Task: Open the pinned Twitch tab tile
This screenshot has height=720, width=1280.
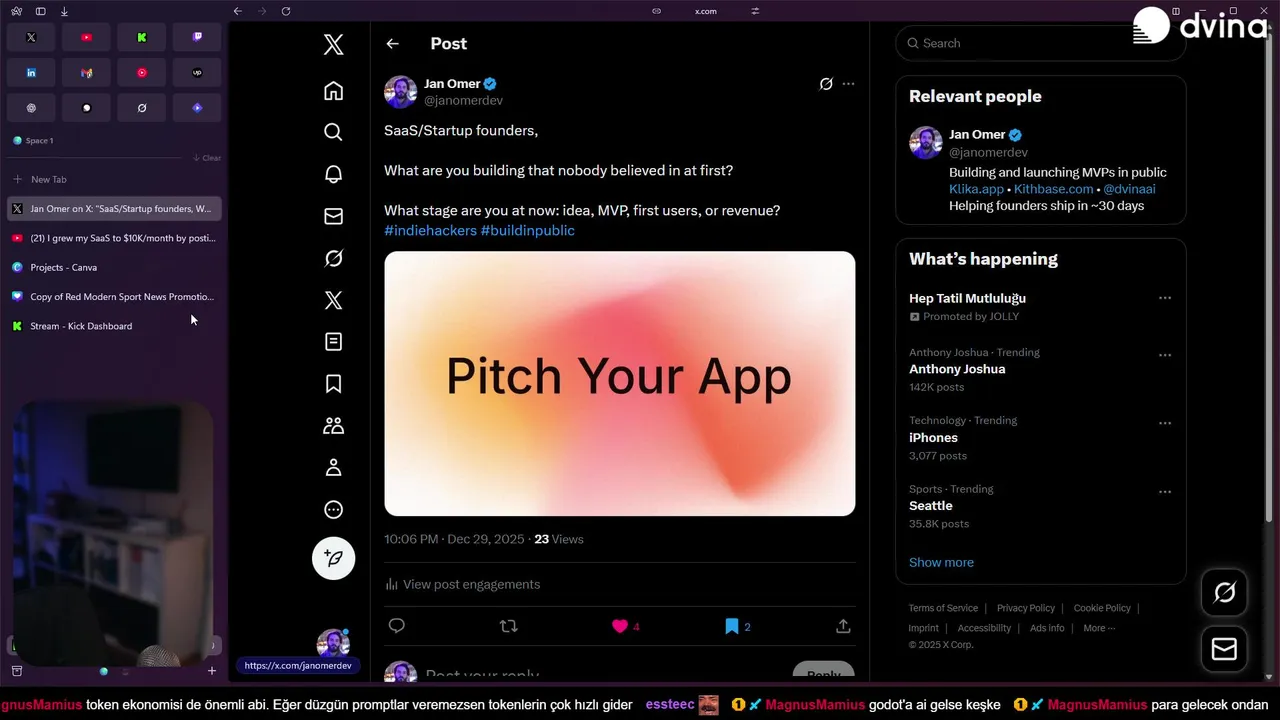Action: click(197, 37)
